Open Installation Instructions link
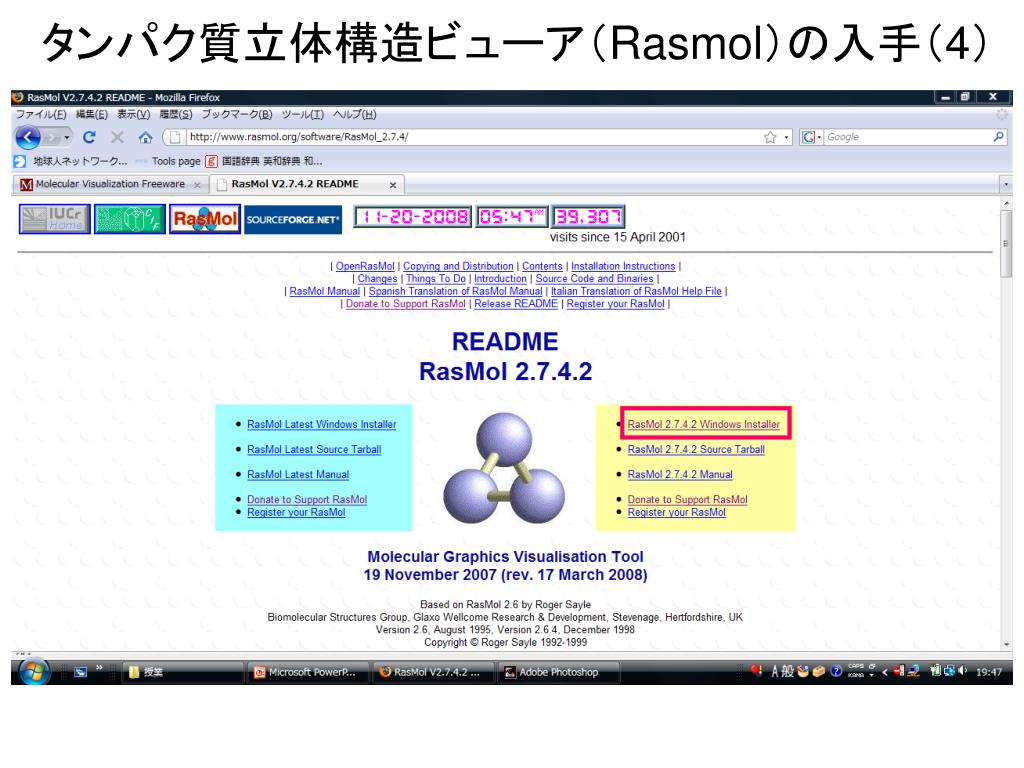The height and width of the screenshot is (768, 1024). tap(623, 266)
